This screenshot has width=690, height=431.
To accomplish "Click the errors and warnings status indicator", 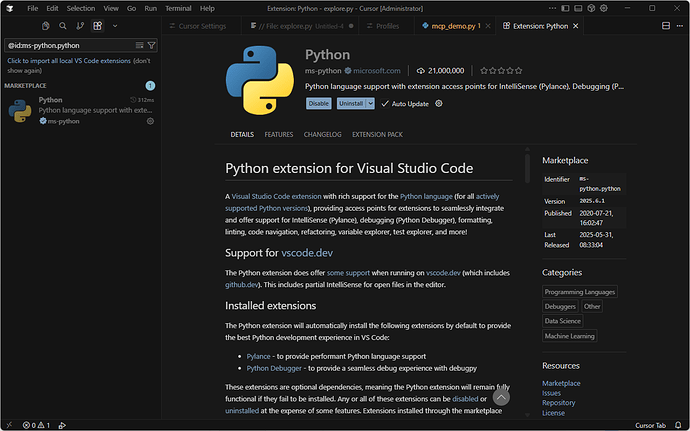I will [x=36, y=424].
